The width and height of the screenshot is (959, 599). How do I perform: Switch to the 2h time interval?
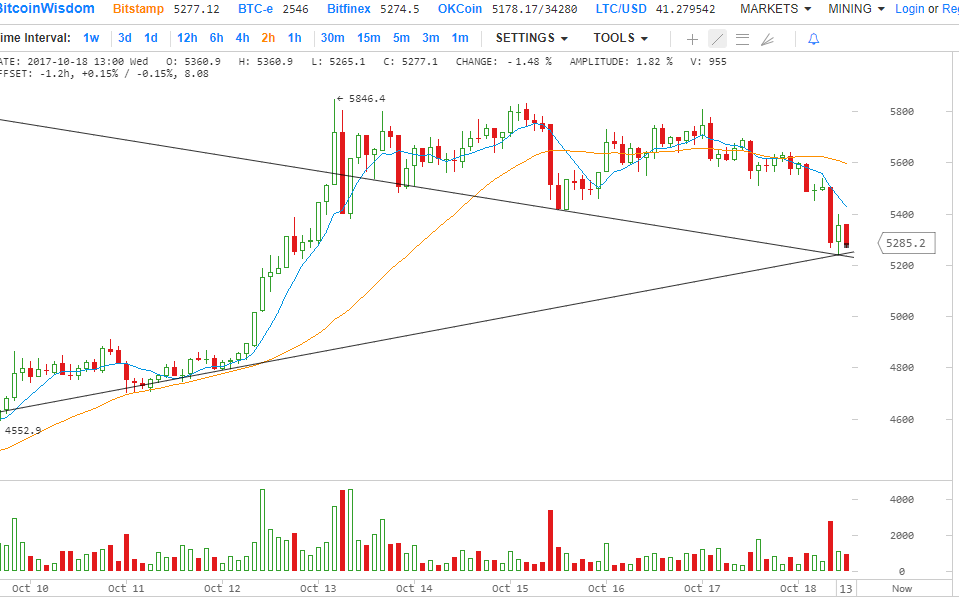pyautogui.click(x=268, y=38)
